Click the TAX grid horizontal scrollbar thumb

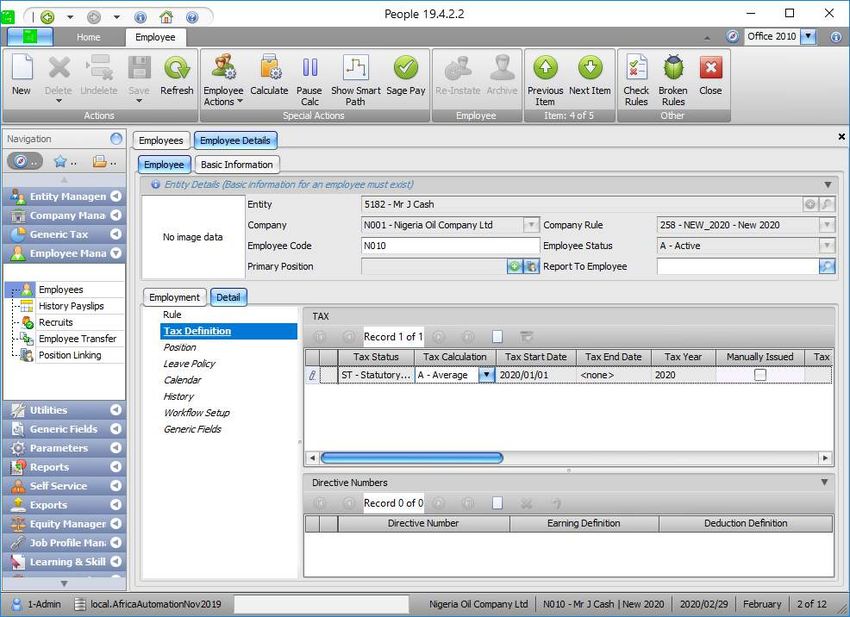tap(412, 458)
